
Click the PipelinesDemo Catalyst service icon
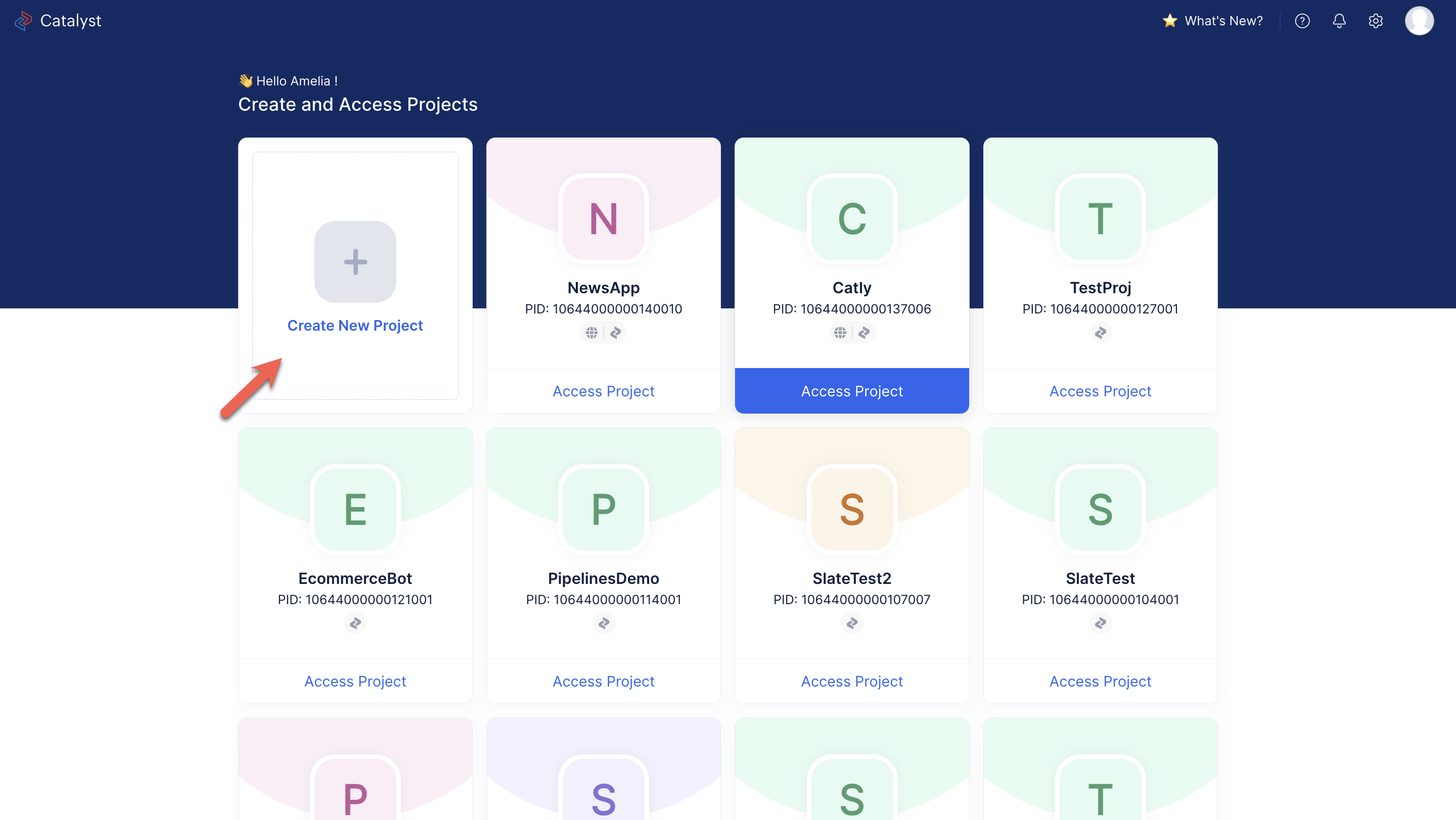click(604, 623)
